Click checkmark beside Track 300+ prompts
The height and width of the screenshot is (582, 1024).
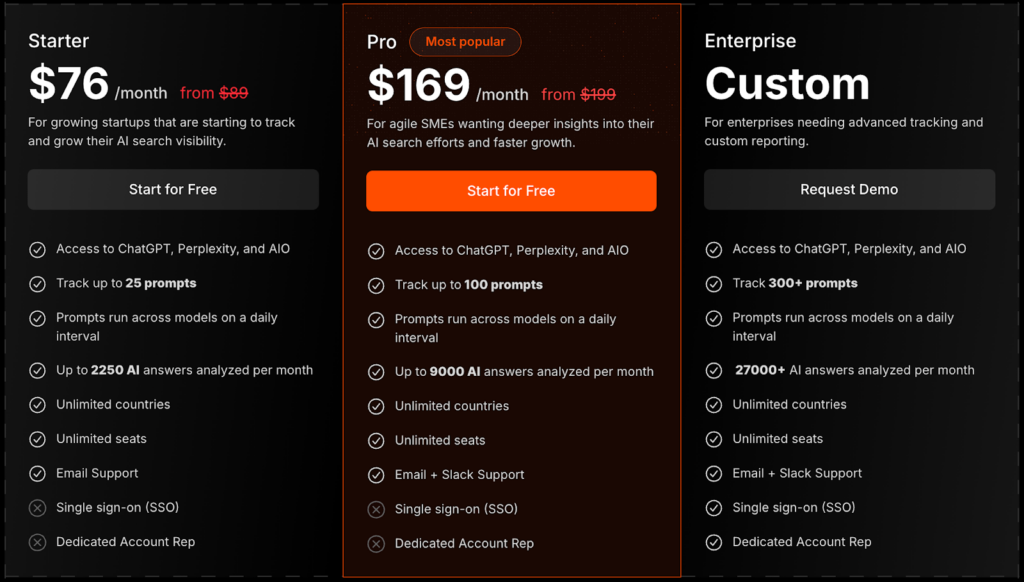tap(714, 284)
